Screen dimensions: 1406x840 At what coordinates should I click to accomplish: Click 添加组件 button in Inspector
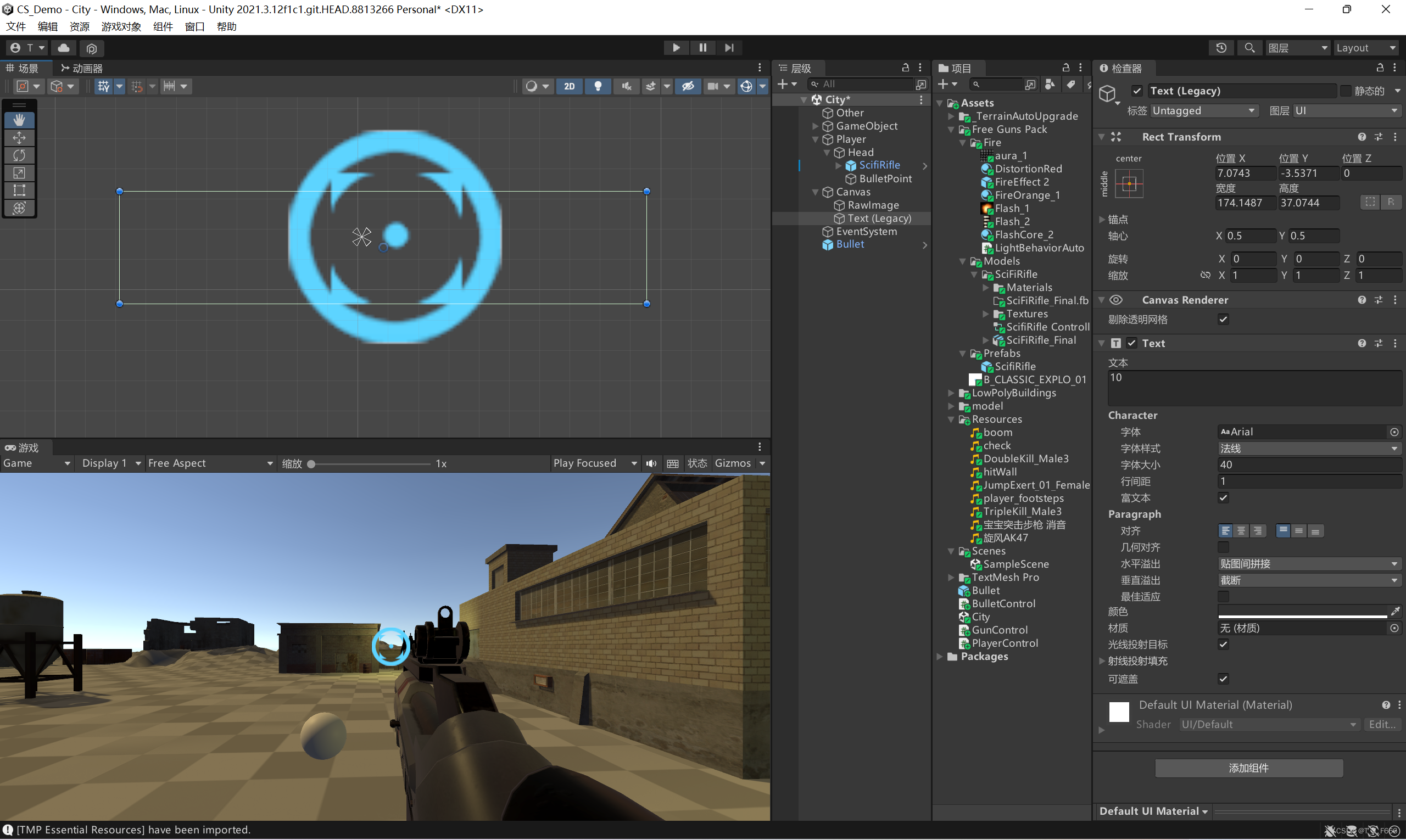(1248, 767)
